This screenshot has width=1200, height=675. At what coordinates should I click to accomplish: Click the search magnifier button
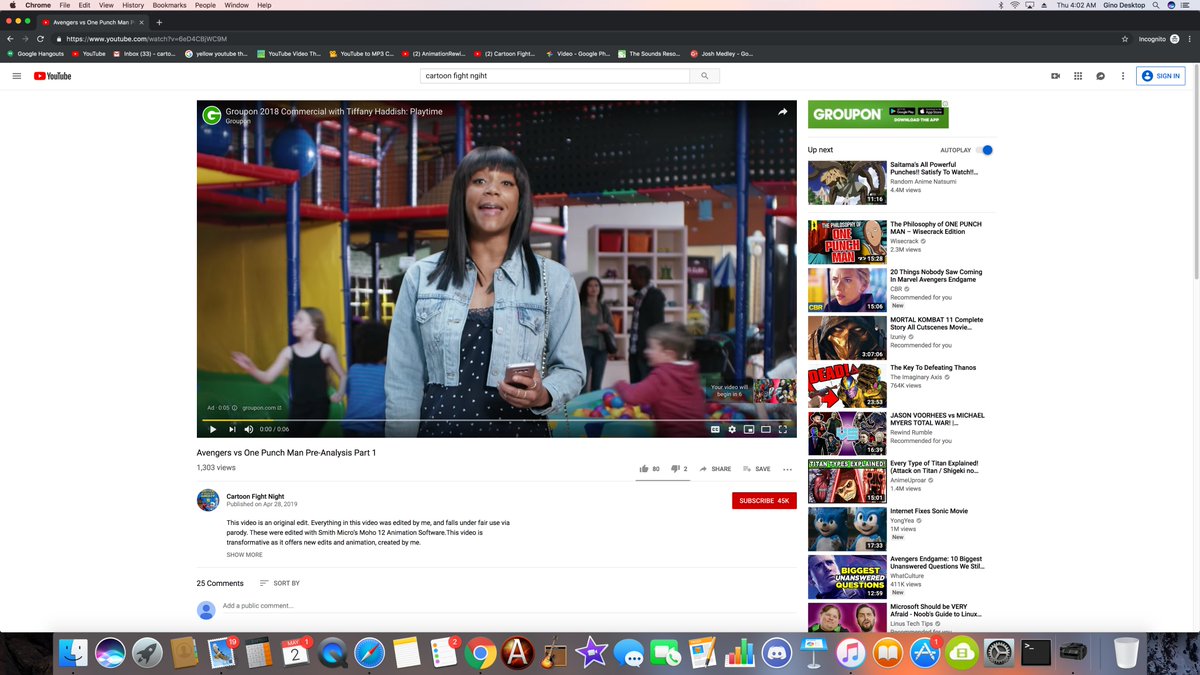tap(705, 76)
